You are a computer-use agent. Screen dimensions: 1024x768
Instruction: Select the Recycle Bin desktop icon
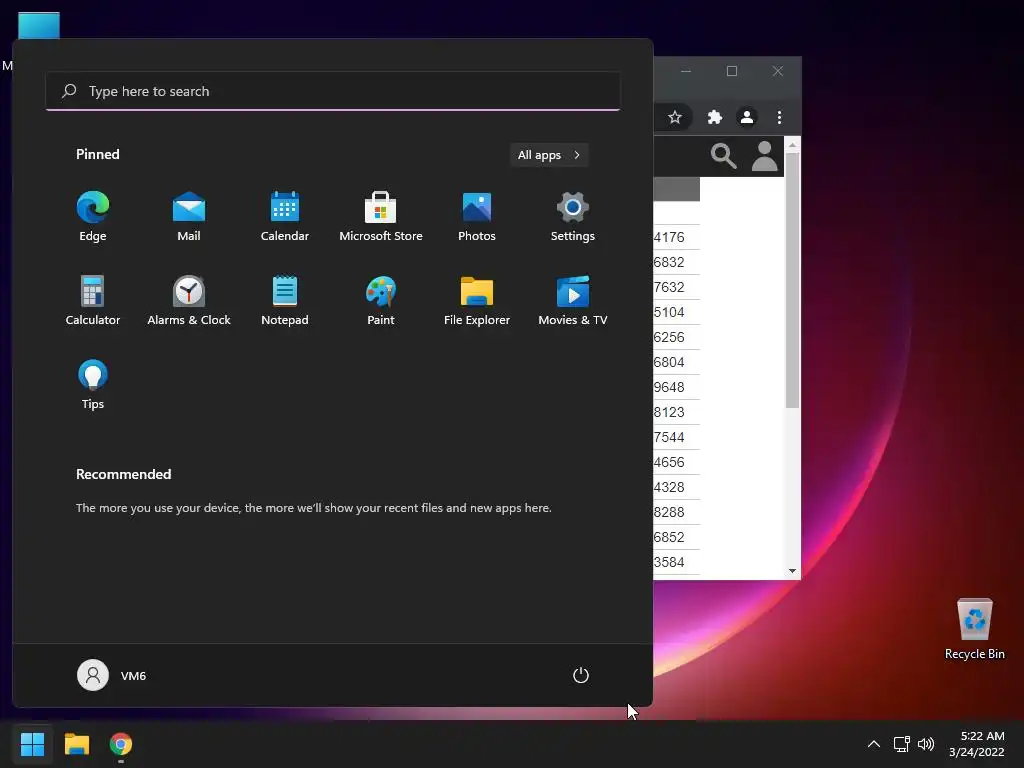coord(974,630)
